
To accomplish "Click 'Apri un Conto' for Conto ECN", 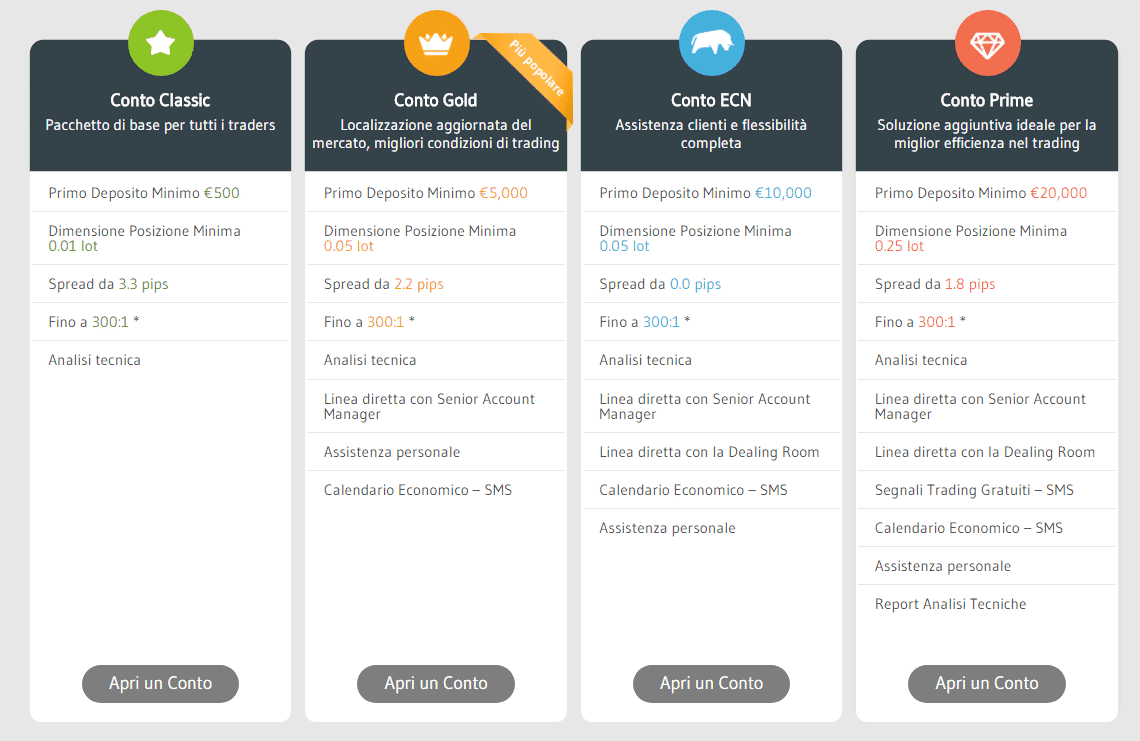I will tap(712, 684).
